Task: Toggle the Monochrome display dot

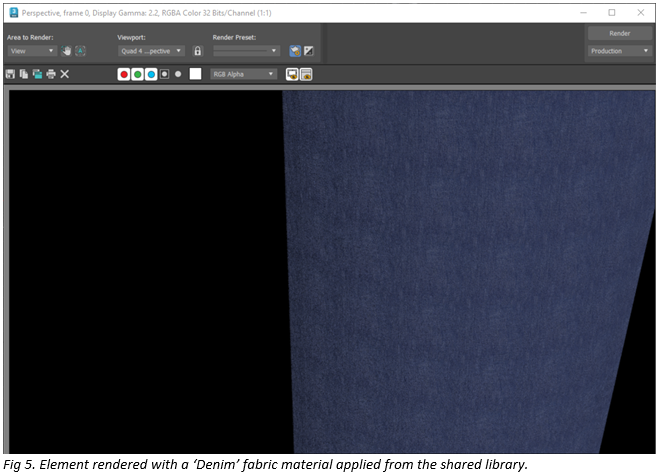Action: click(178, 74)
